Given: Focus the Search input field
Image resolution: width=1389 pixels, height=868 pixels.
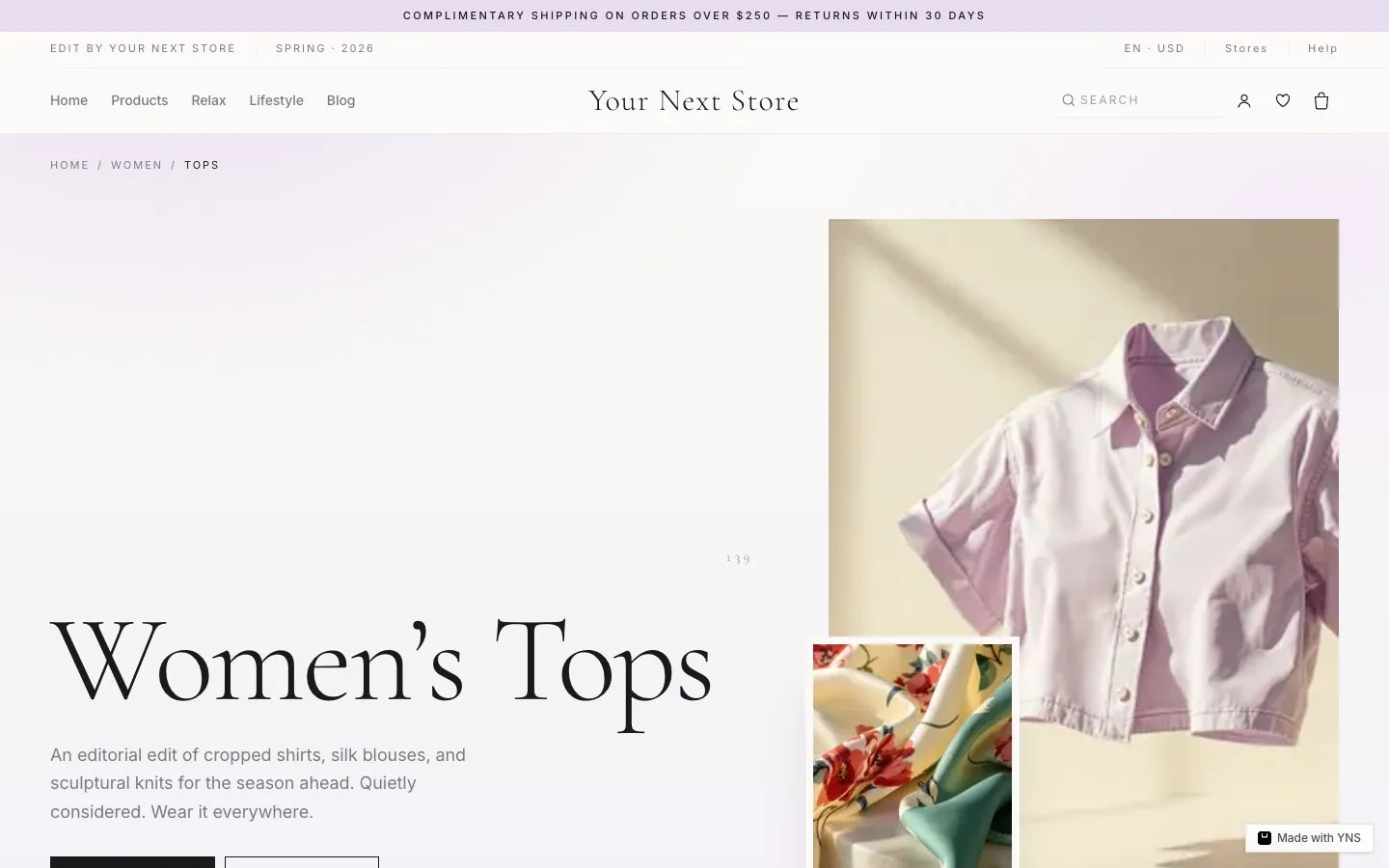Looking at the screenshot, I should [1138, 100].
